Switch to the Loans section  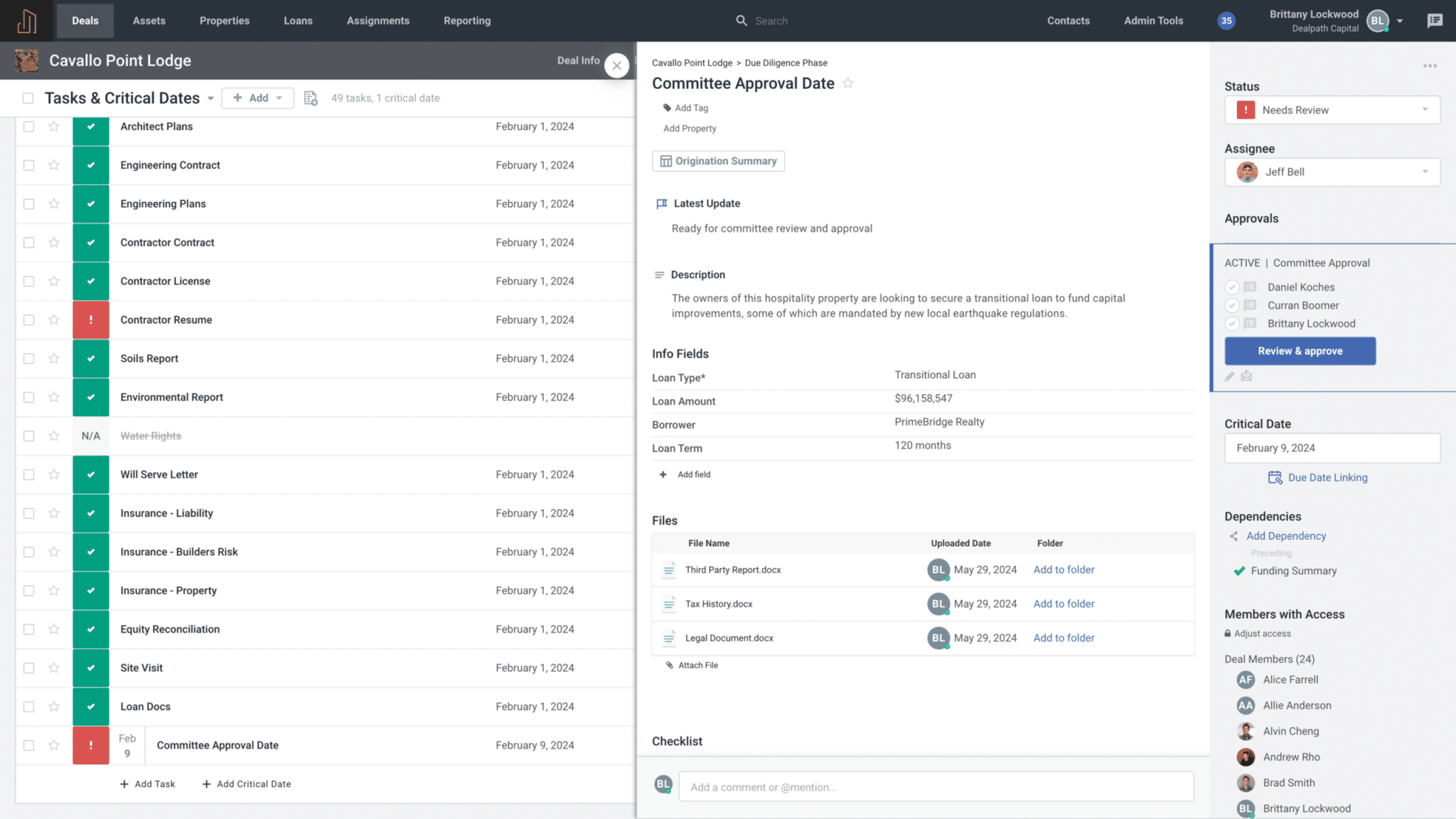pyautogui.click(x=298, y=21)
